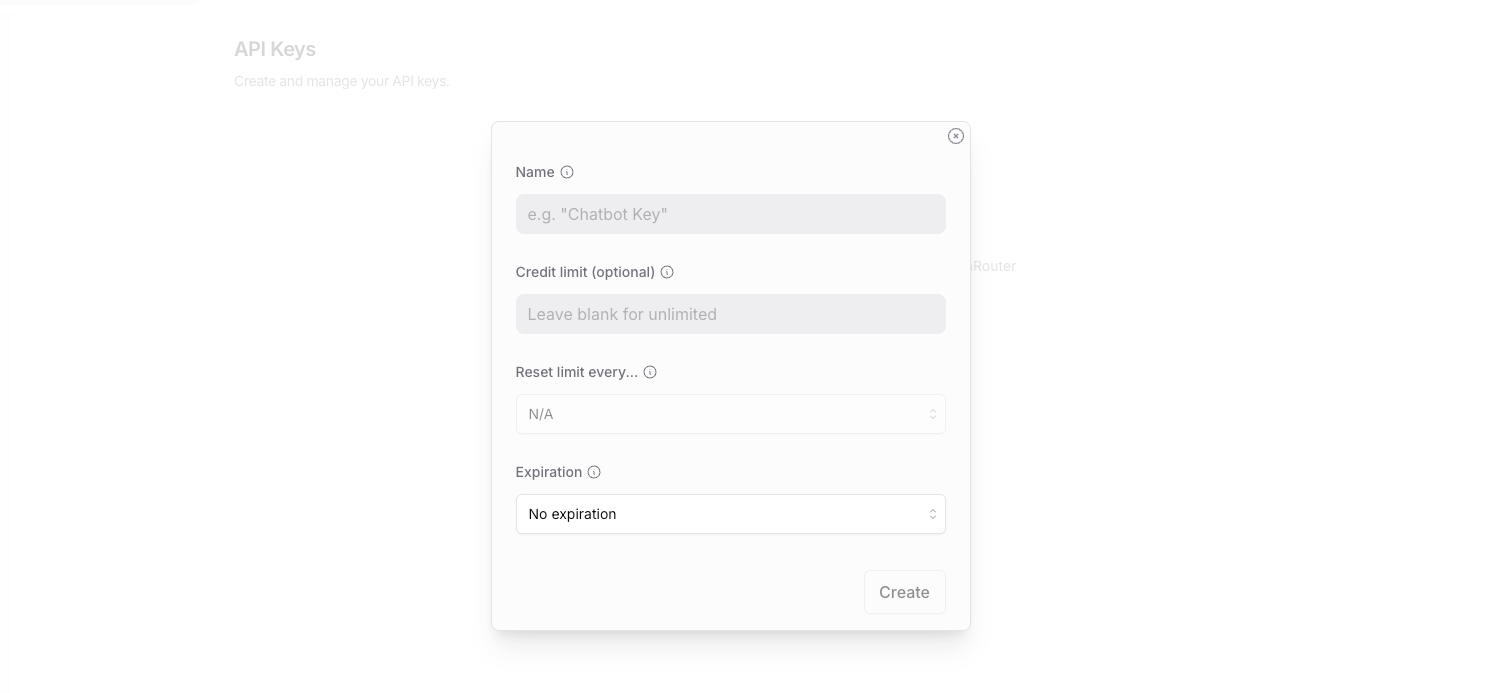Click the Expiration info icon

[x=594, y=472]
